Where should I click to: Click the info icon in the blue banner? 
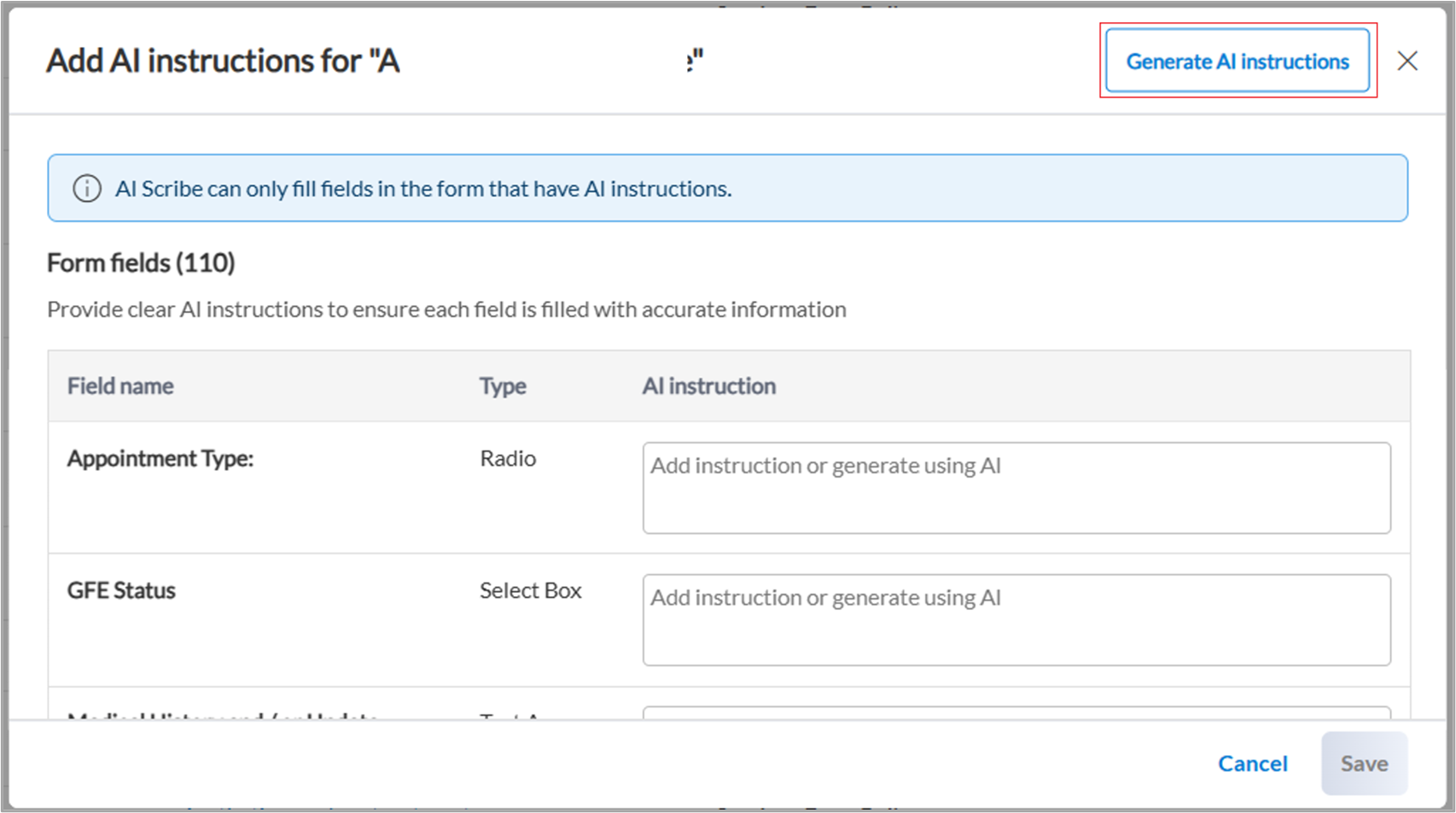pyautogui.click(x=86, y=189)
